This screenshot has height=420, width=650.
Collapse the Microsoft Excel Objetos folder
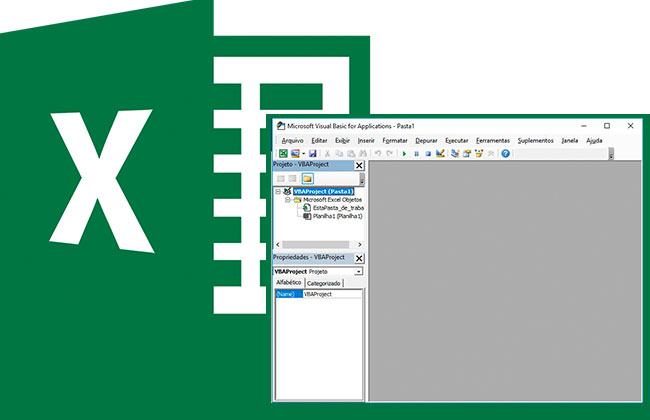click(288, 200)
